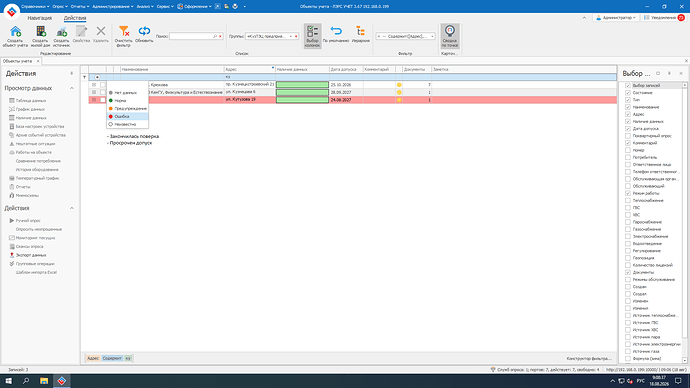Open the Опрос menu

pos(60,7)
